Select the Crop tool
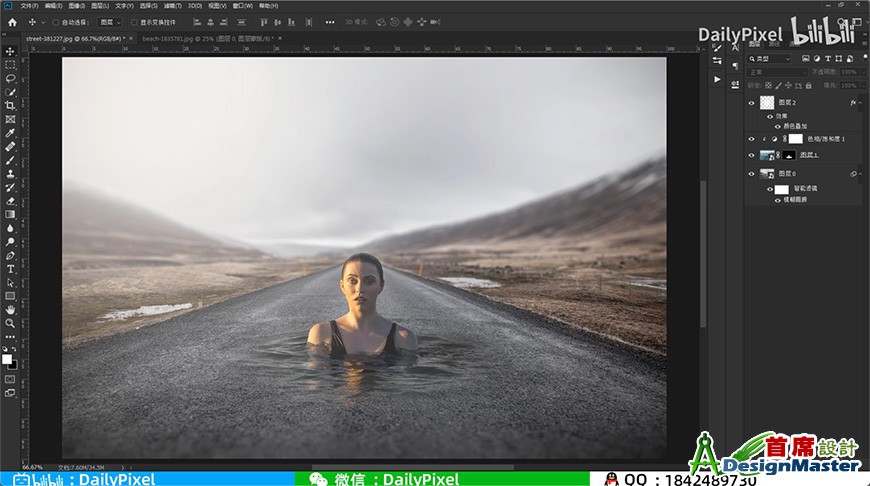The image size is (870, 486). tap(10, 105)
